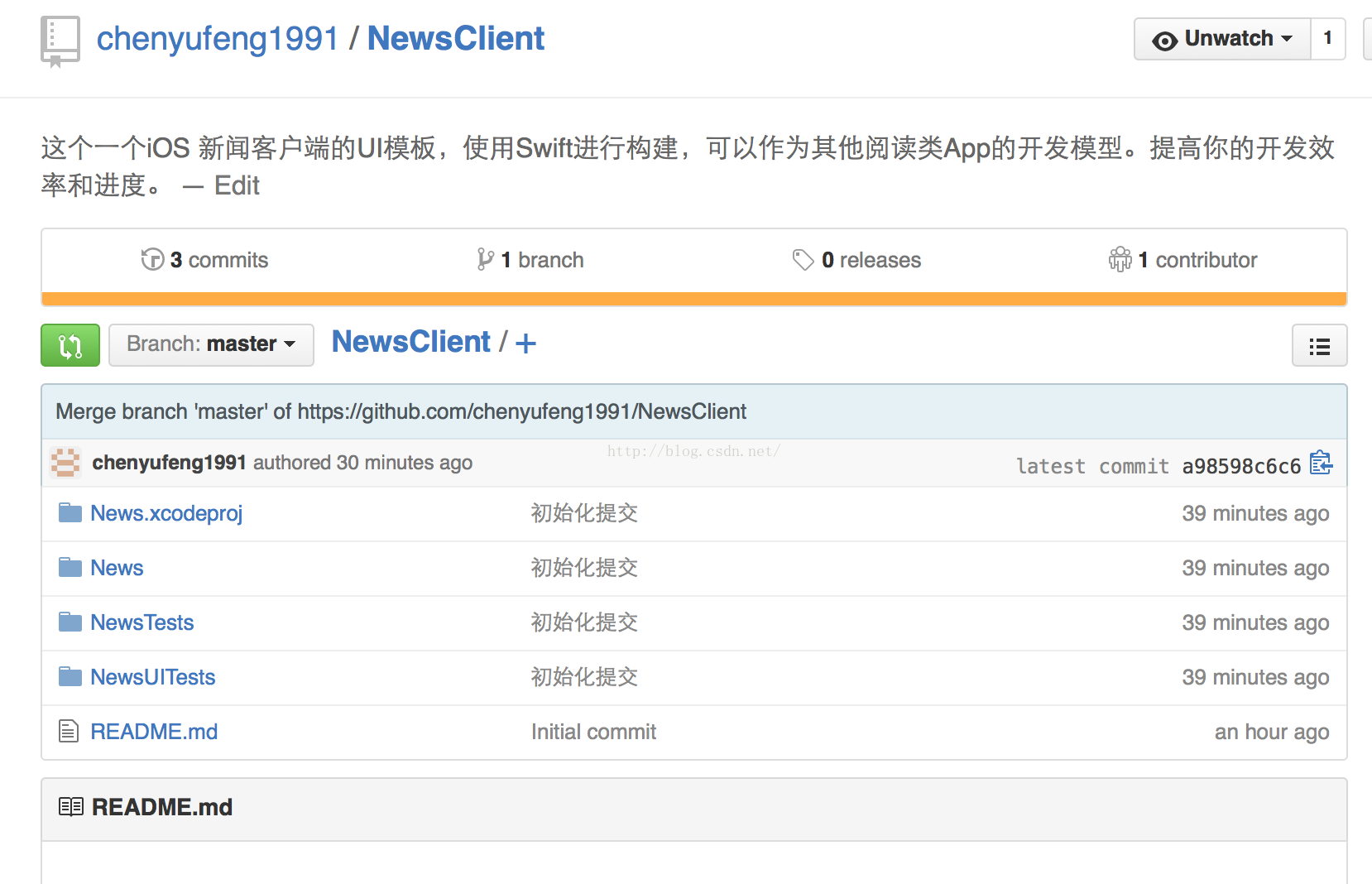The width and height of the screenshot is (1372, 884).
Task: Click the commits history clock icon
Action: [152, 260]
